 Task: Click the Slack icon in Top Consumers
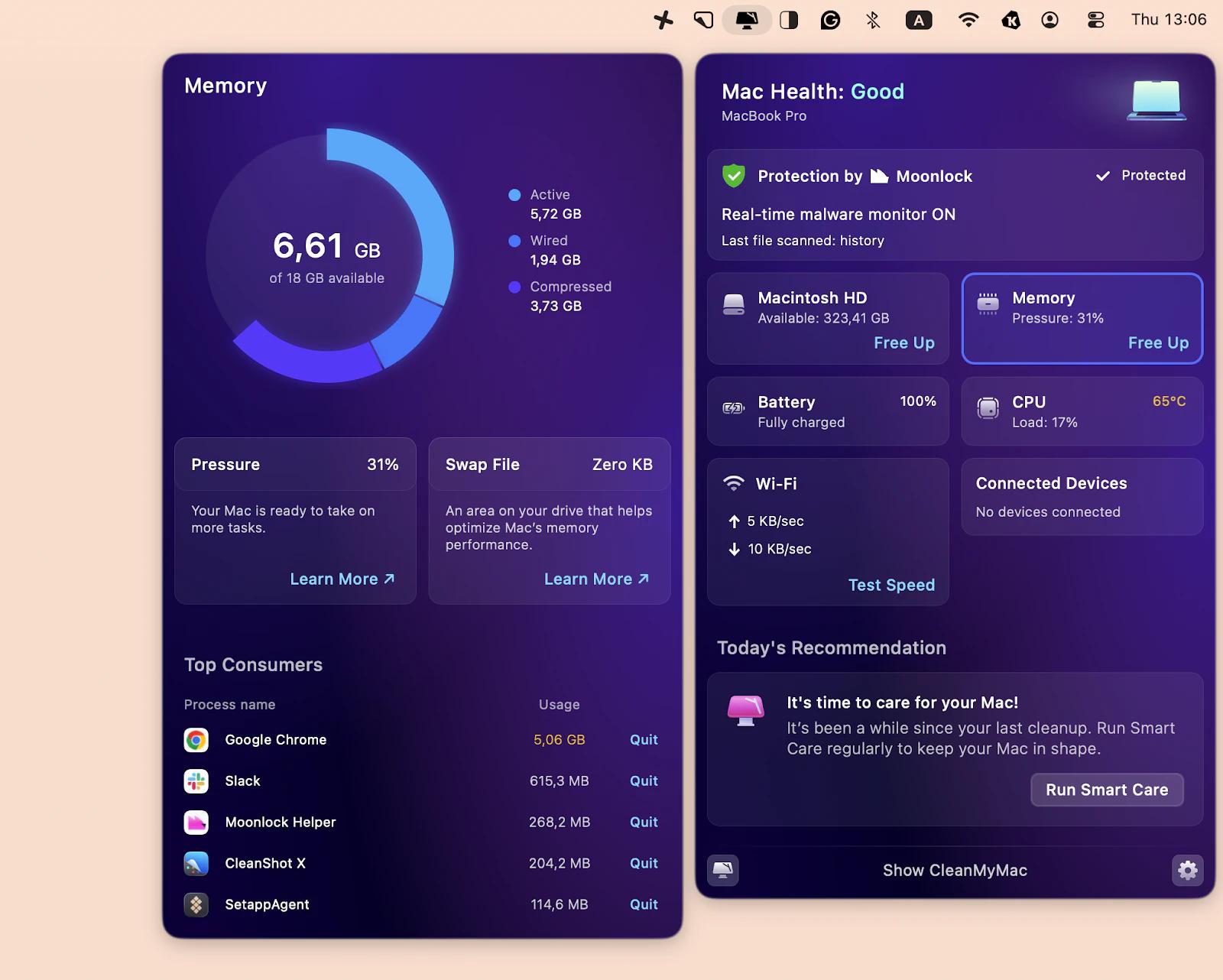(x=196, y=780)
